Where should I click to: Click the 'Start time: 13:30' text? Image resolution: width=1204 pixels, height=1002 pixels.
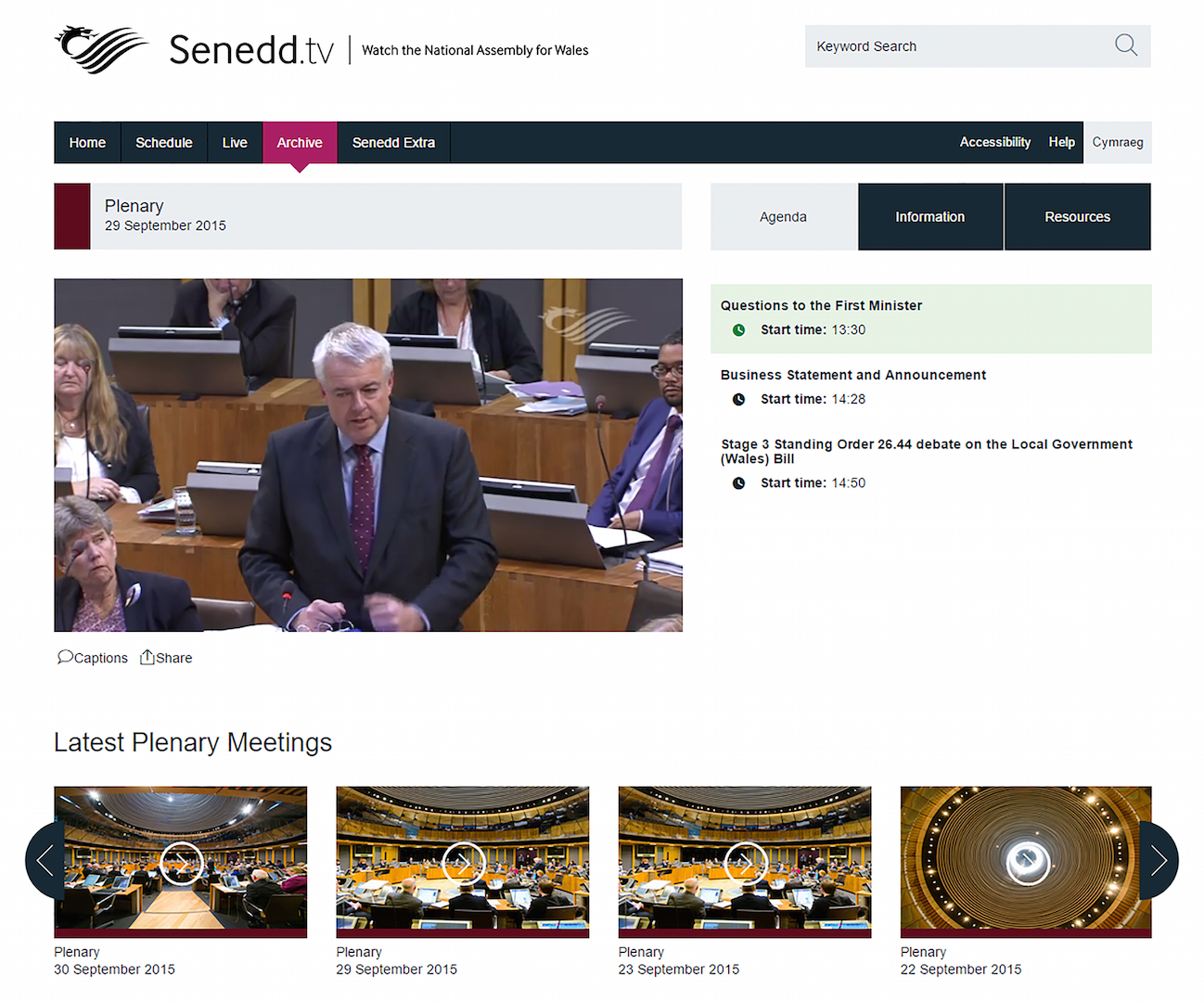tap(813, 329)
